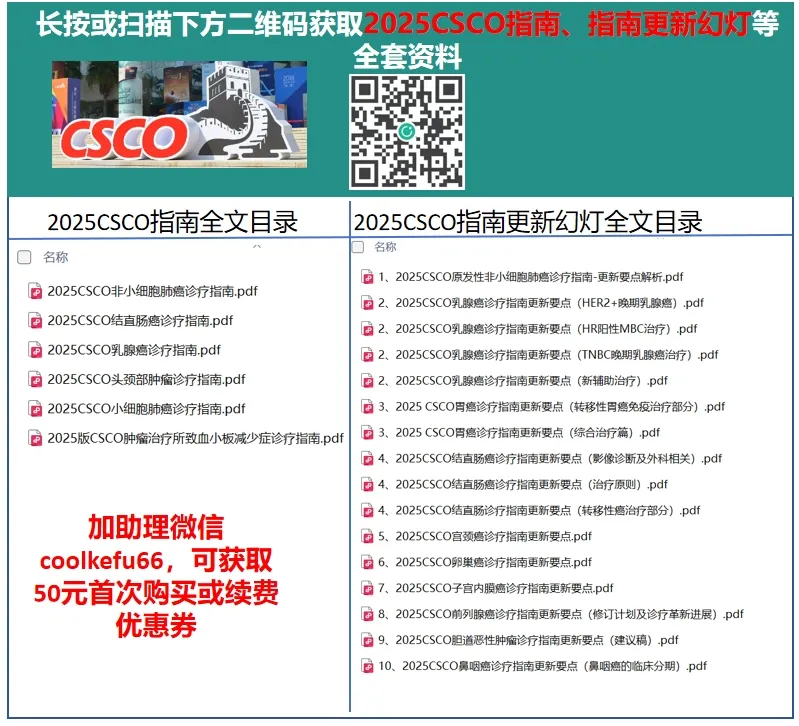The image size is (799, 726).
Task: Select text 胃癌诊疗指南更新要点（综合治疗篇）
Action: coord(519,433)
